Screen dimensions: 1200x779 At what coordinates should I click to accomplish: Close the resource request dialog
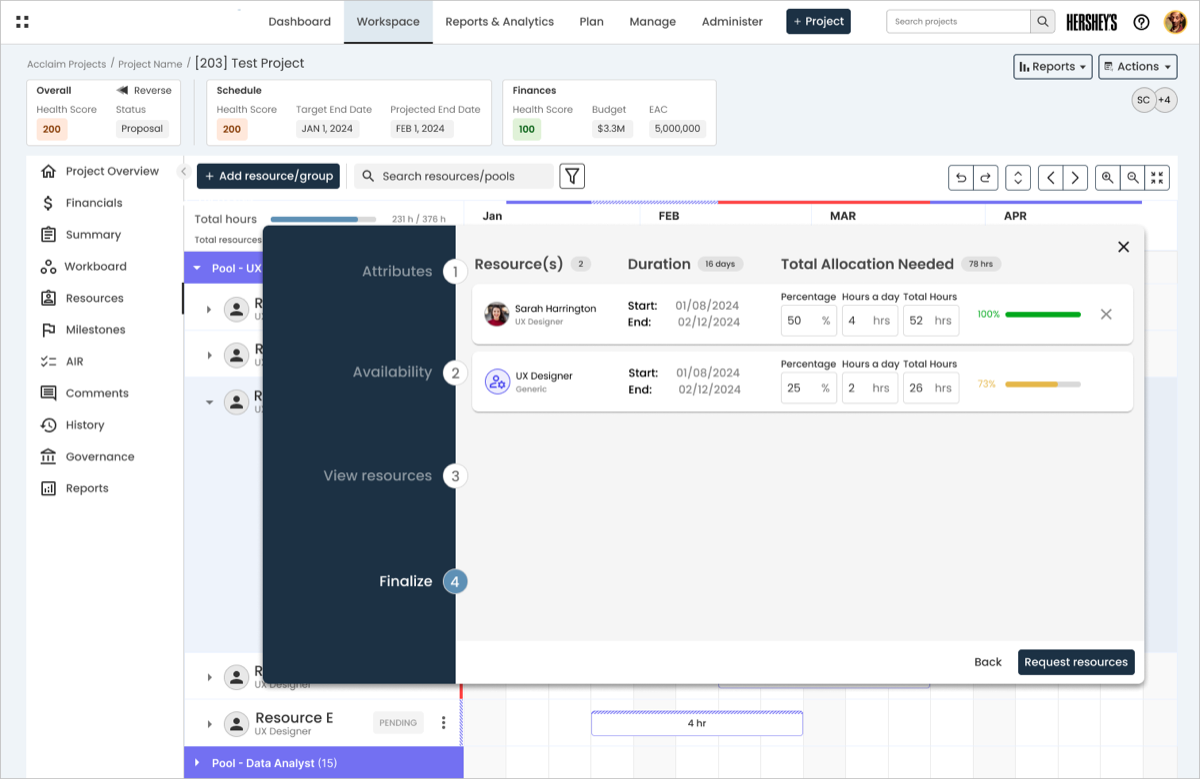[1123, 247]
